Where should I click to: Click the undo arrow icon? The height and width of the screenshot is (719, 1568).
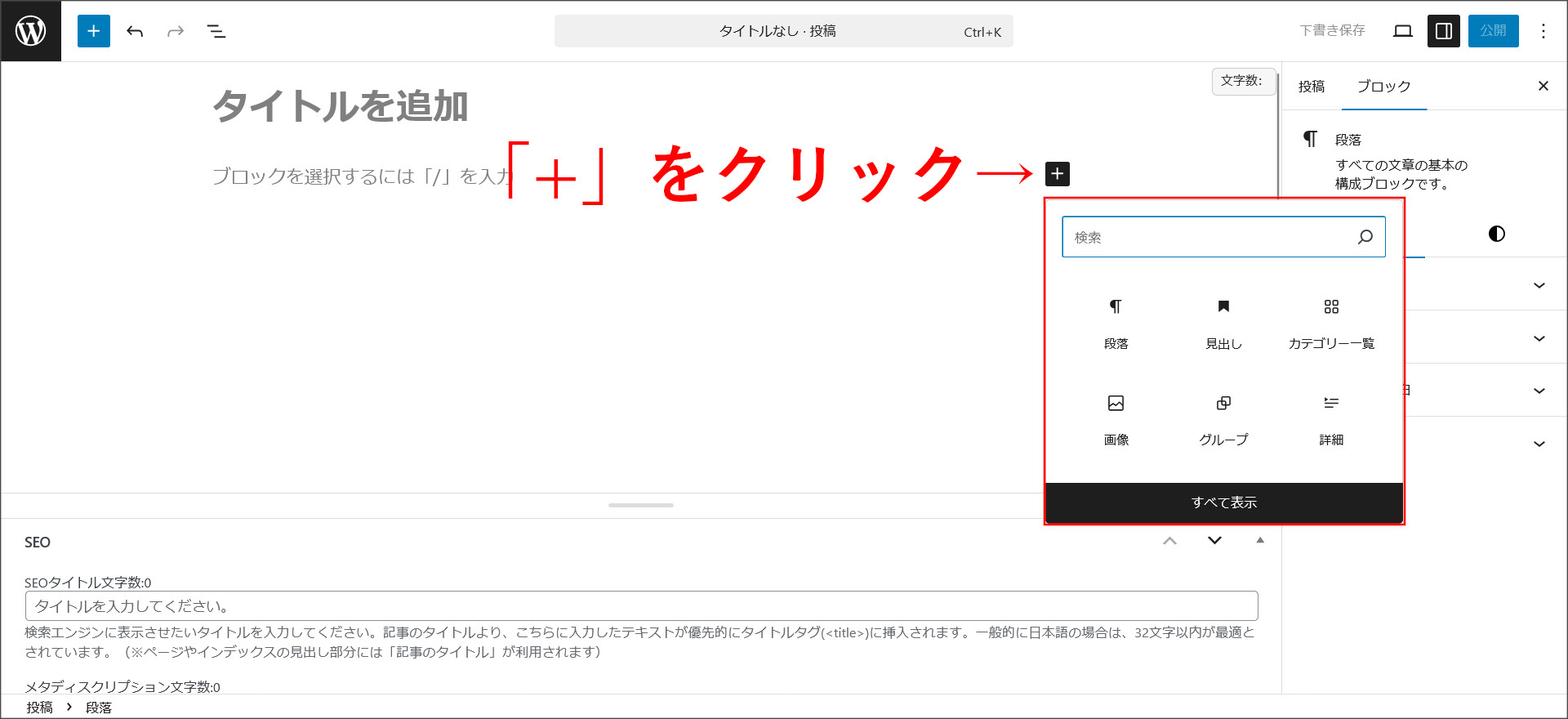click(x=135, y=31)
